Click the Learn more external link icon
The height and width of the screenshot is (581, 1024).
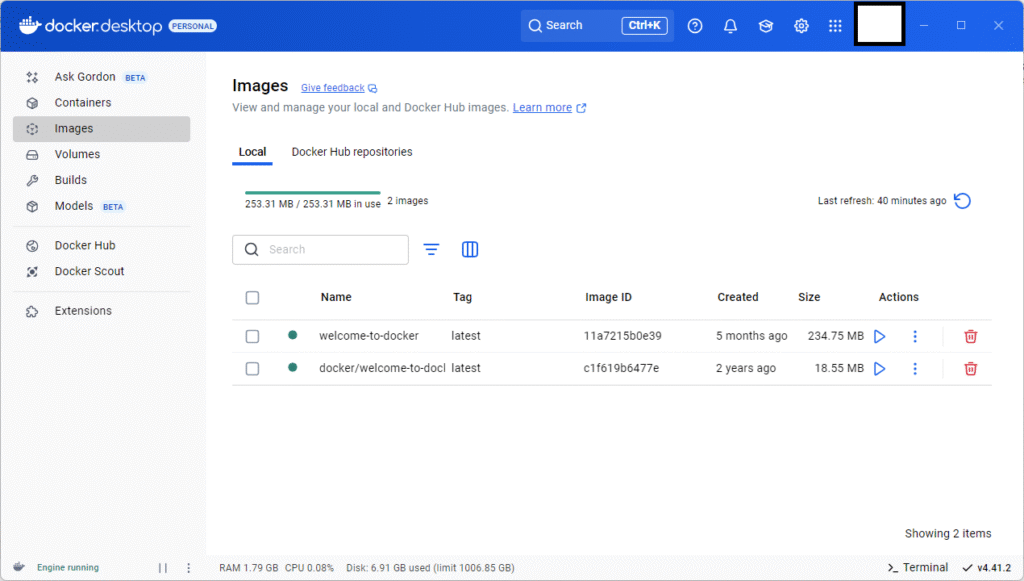pyautogui.click(x=581, y=108)
